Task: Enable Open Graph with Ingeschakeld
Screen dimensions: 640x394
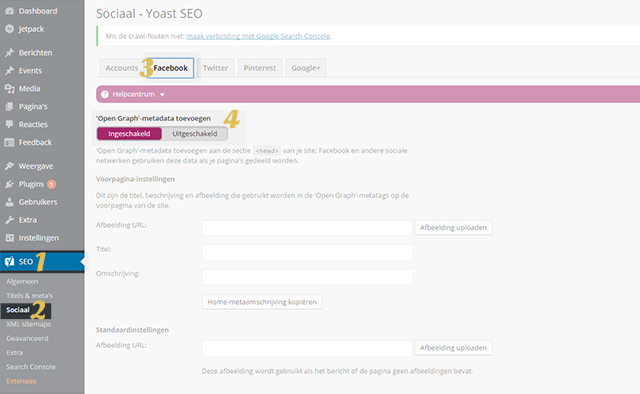Action: point(129,134)
